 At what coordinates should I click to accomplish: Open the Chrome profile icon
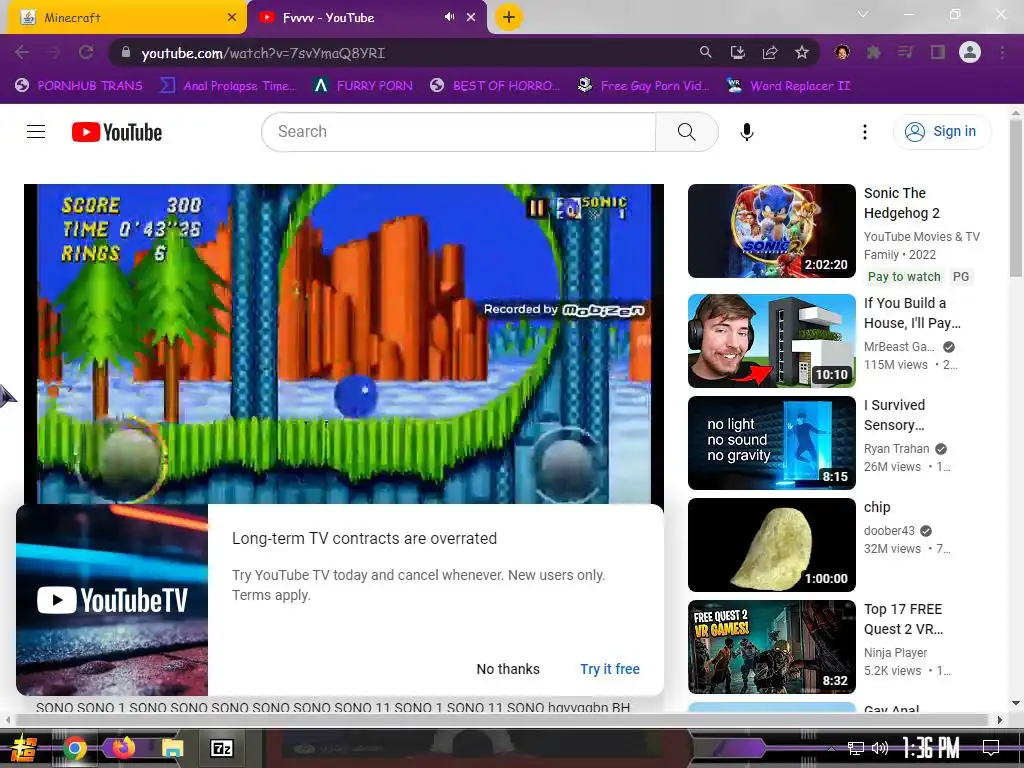[x=970, y=52]
